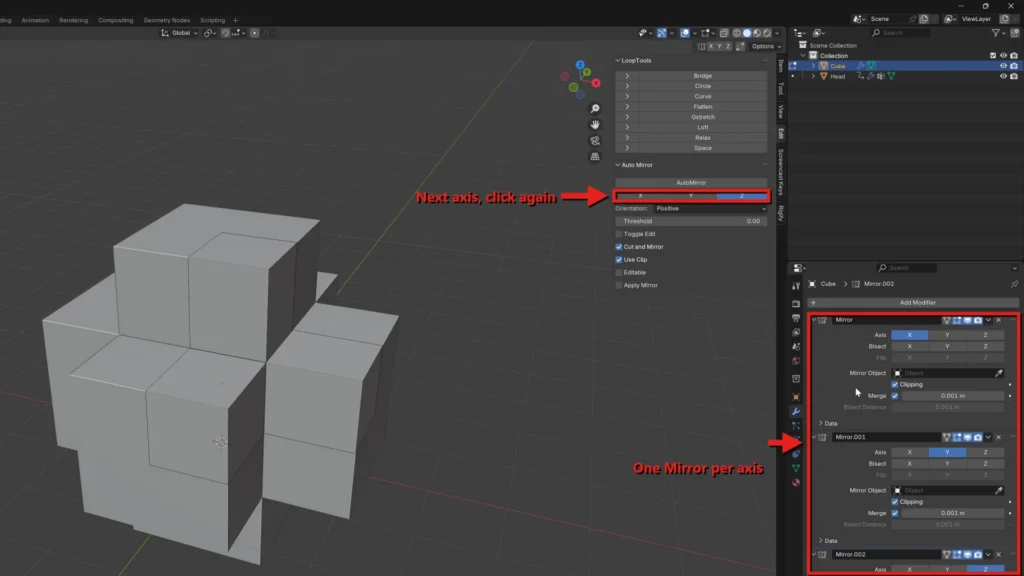
Task: Collapse the LoopTools panel
Action: tap(618, 61)
